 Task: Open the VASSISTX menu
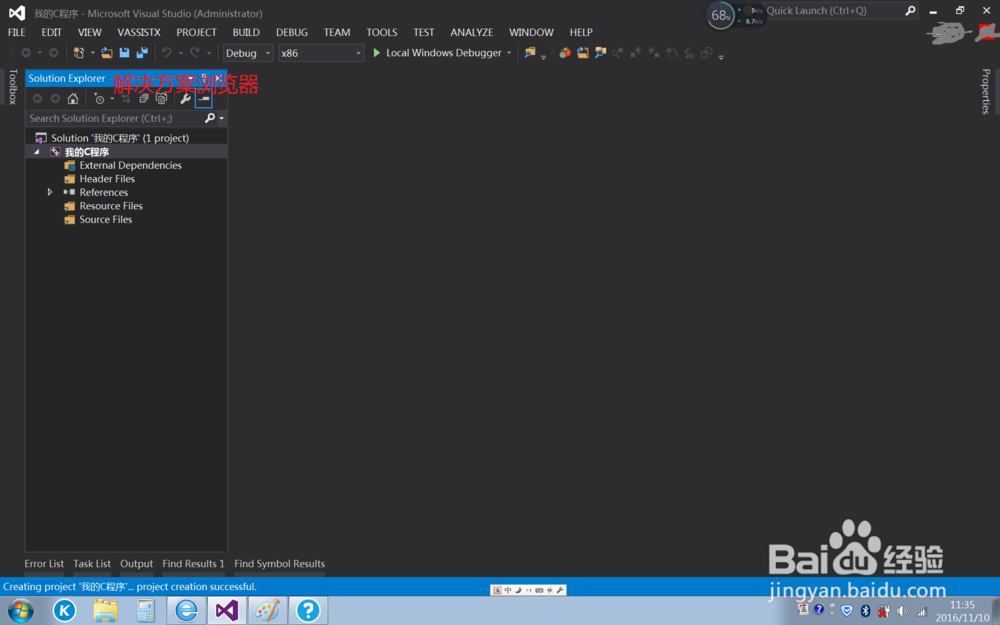pyautogui.click(x=138, y=33)
